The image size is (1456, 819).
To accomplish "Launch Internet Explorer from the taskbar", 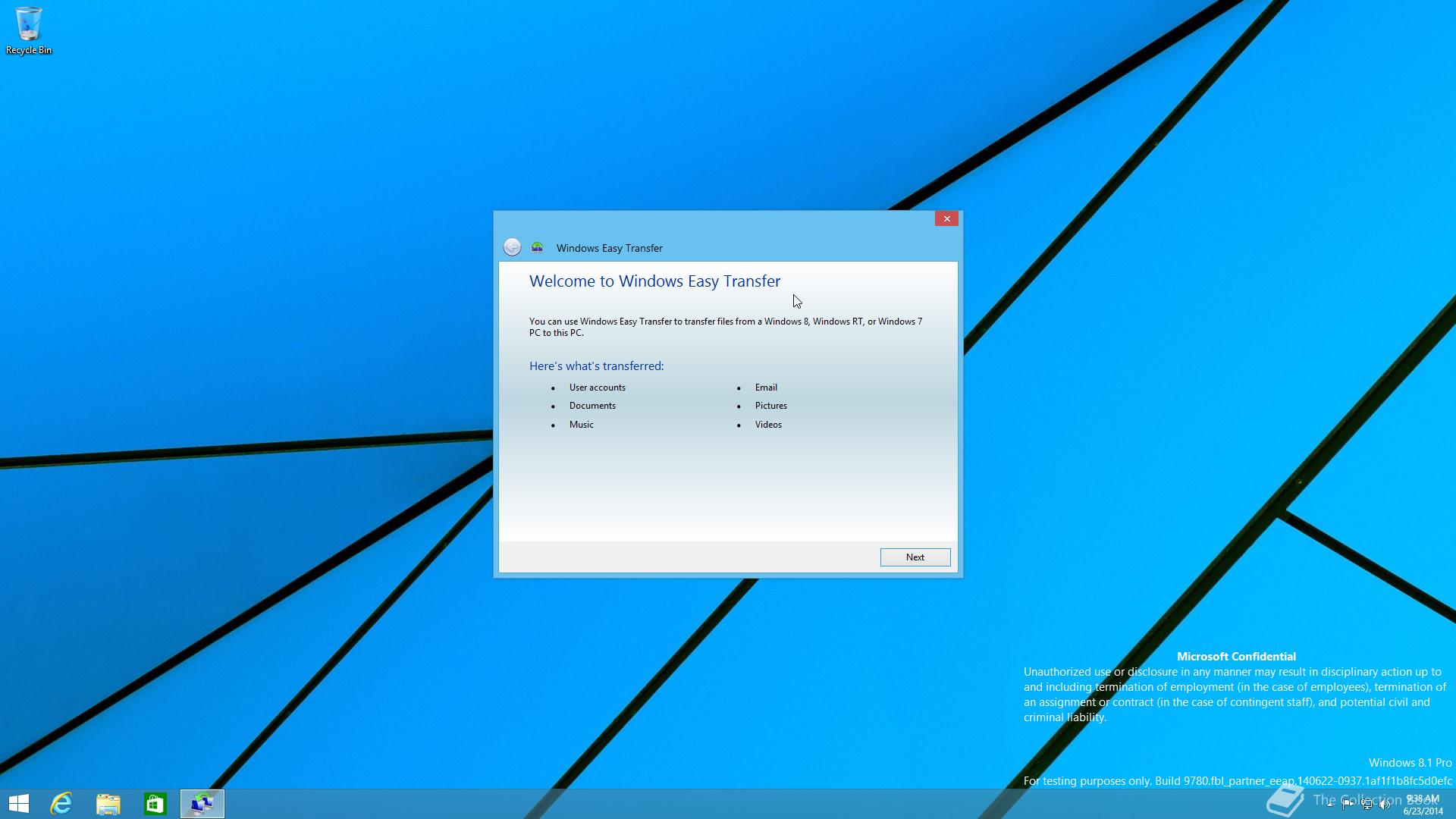I will coord(61,804).
